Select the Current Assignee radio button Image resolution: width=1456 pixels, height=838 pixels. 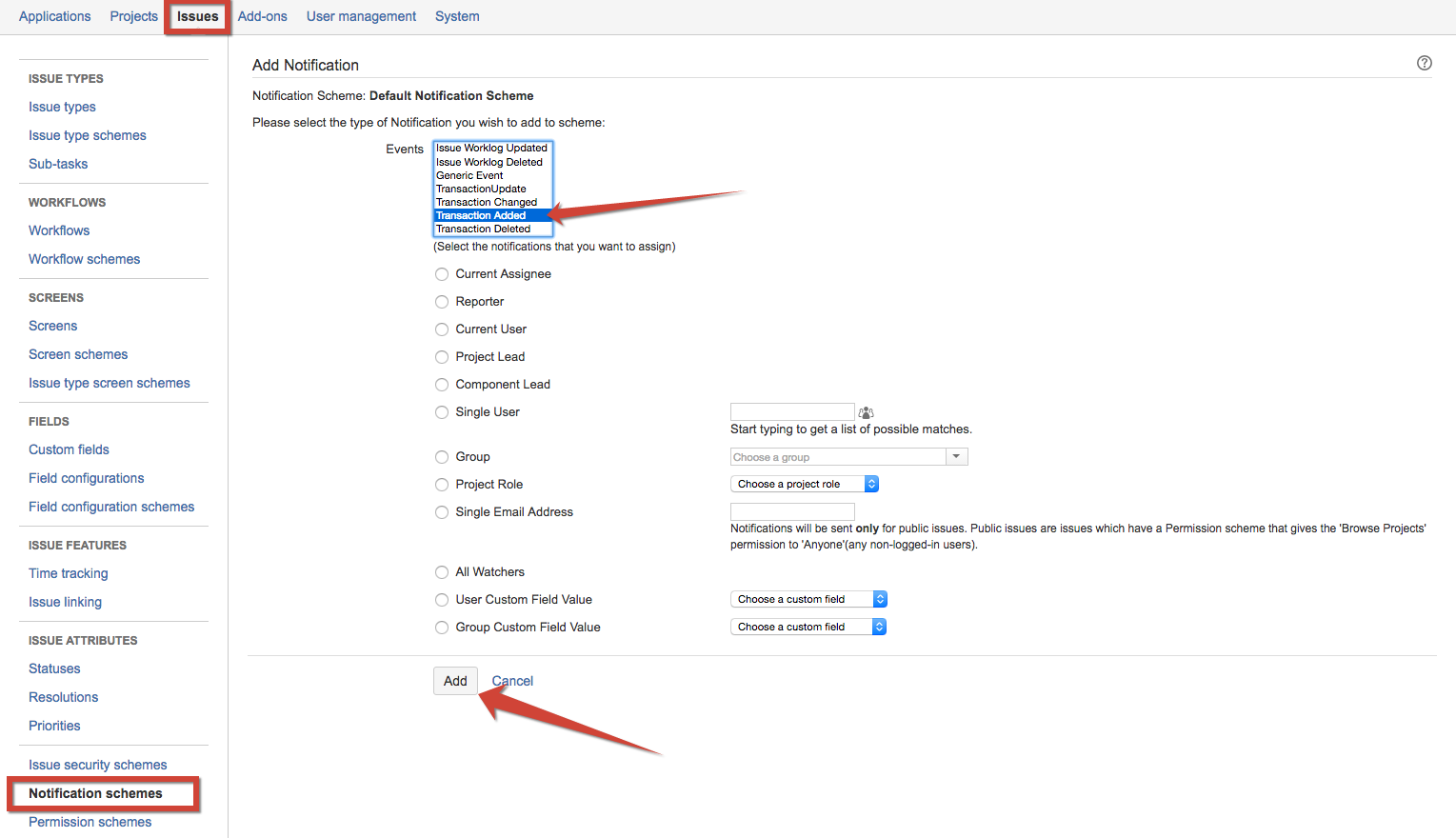coord(442,274)
